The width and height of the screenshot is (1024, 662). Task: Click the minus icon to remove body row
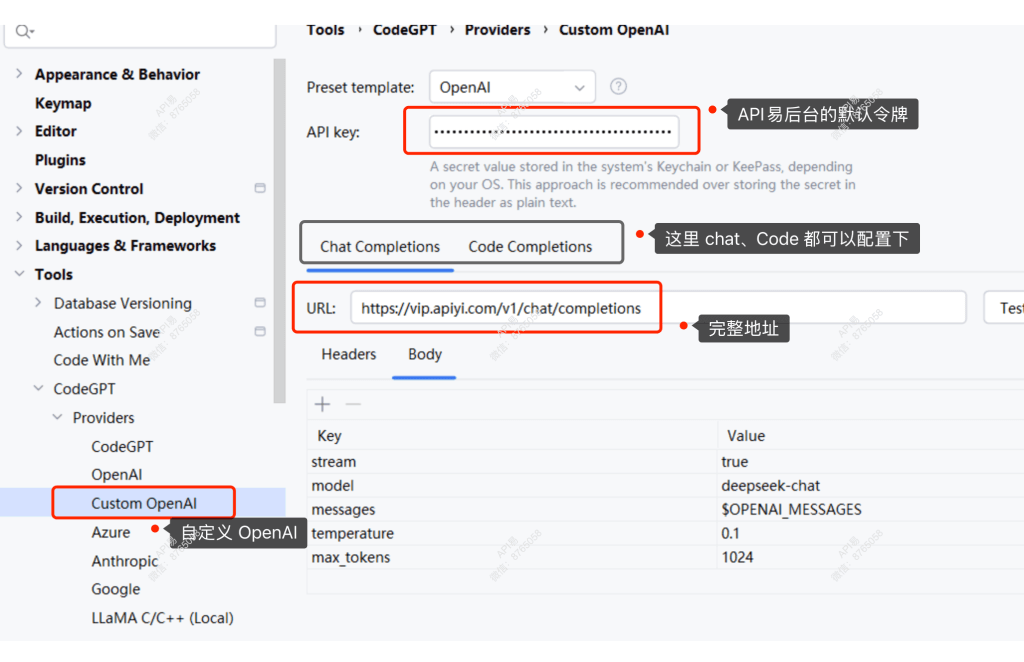352,404
